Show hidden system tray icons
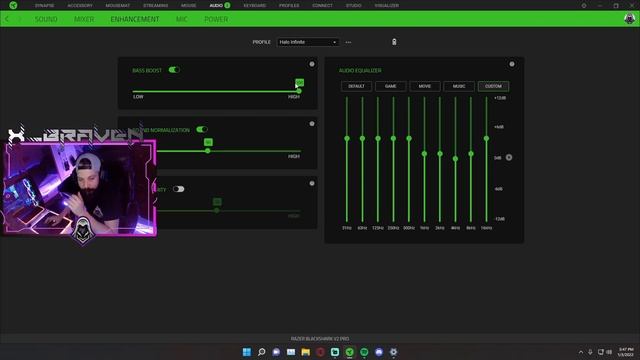This screenshot has height=360, width=640. coord(581,352)
